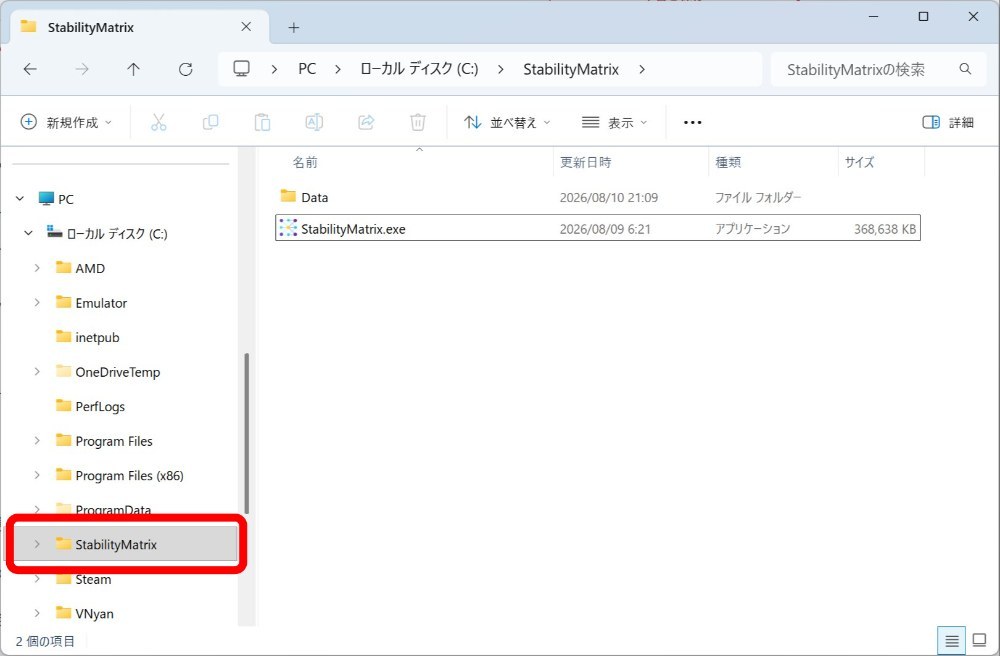Image resolution: width=1000 pixels, height=656 pixels.
Task: Expand the AMD folder node
Action: click(37, 268)
